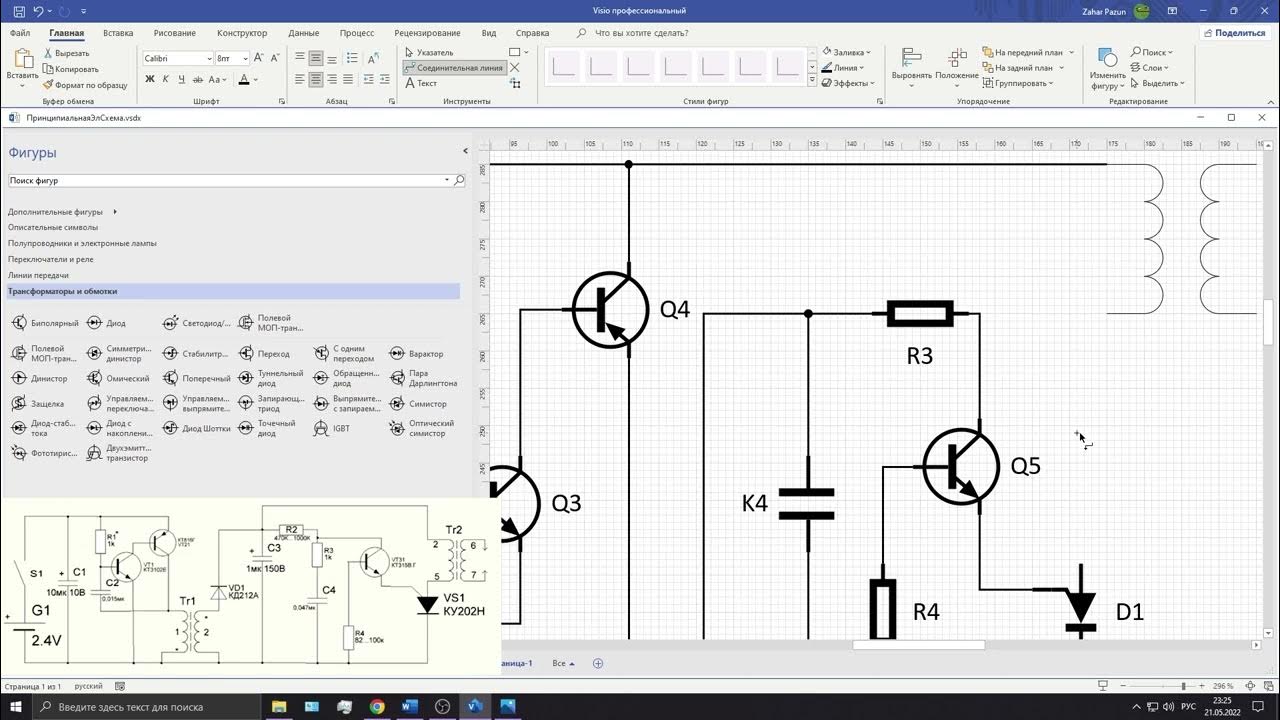Open Полупроводники и электронные лампы stencil

82,243
